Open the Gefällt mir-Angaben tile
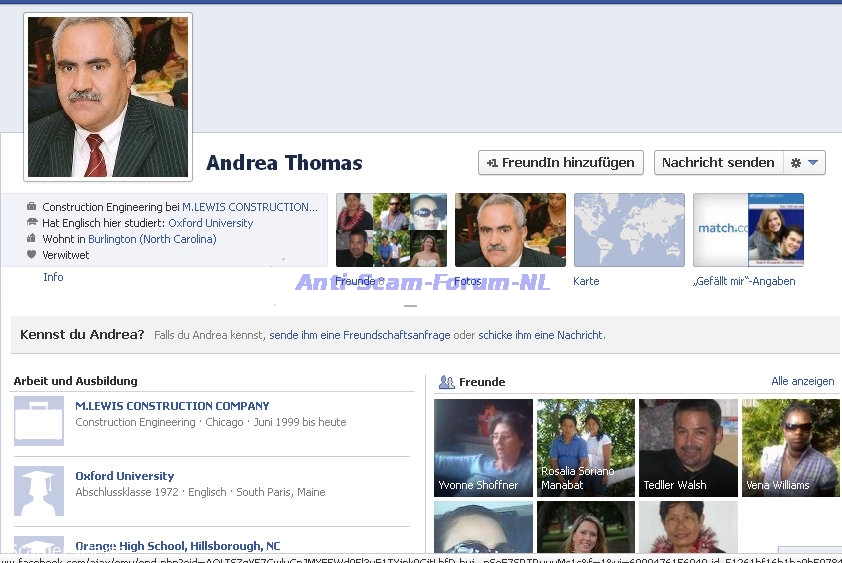This screenshot has height=563, width=842. tap(748, 230)
